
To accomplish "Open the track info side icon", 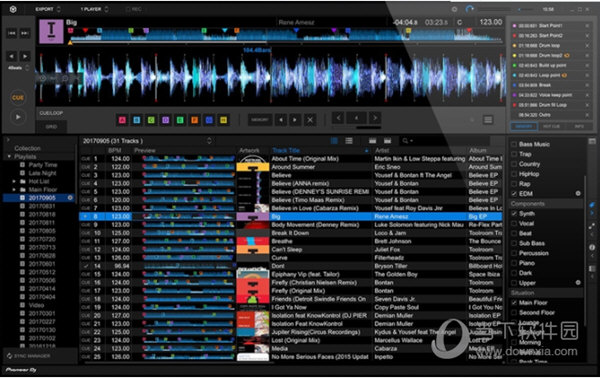I will click(592, 248).
